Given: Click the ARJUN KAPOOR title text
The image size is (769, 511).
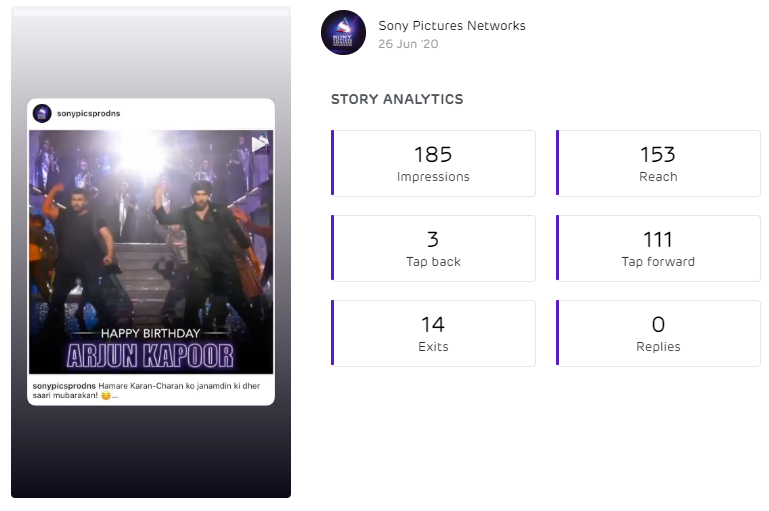Looking at the screenshot, I should pyautogui.click(x=150, y=356).
